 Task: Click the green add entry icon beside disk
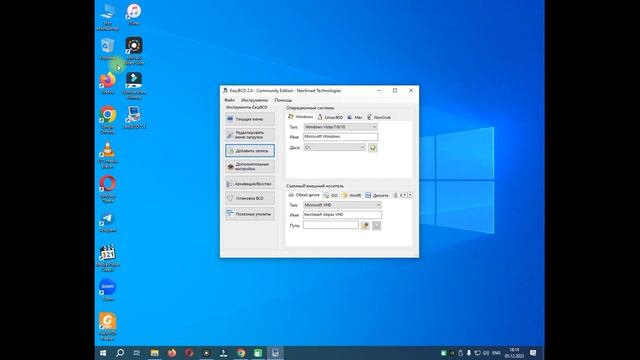tap(373, 147)
